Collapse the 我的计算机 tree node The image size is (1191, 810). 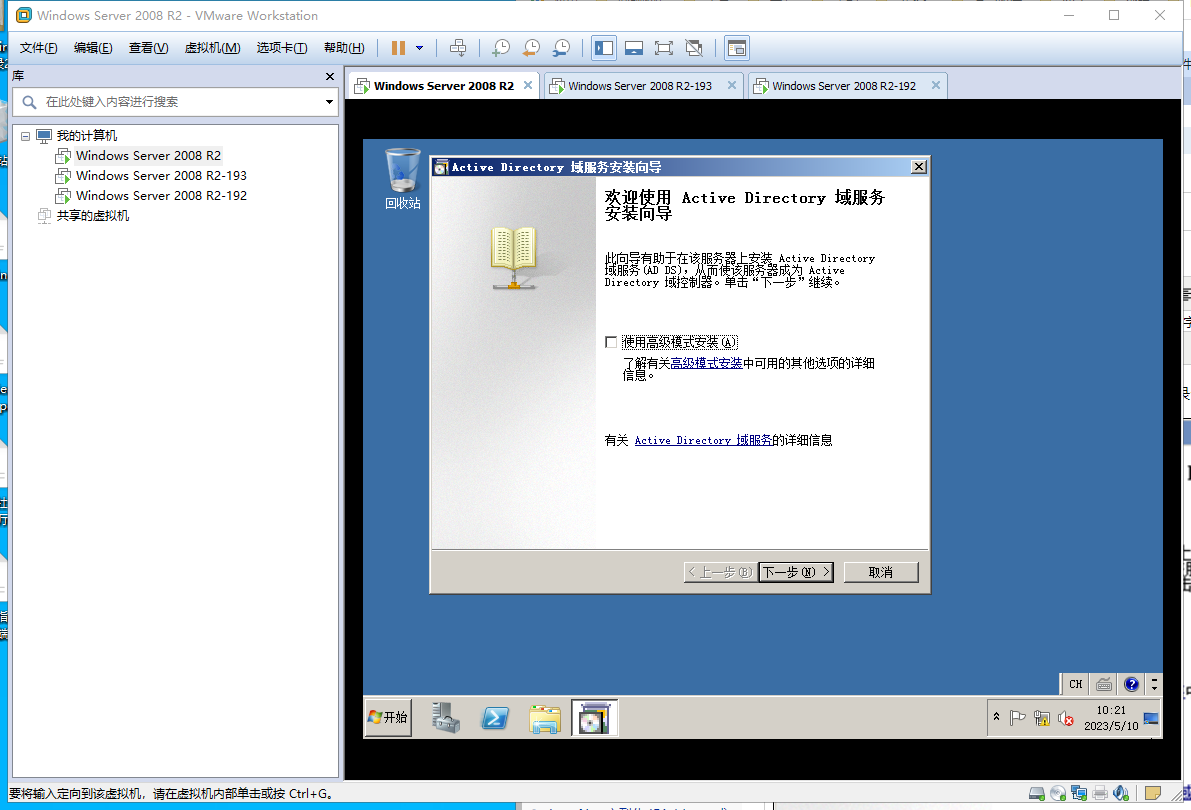(26, 136)
